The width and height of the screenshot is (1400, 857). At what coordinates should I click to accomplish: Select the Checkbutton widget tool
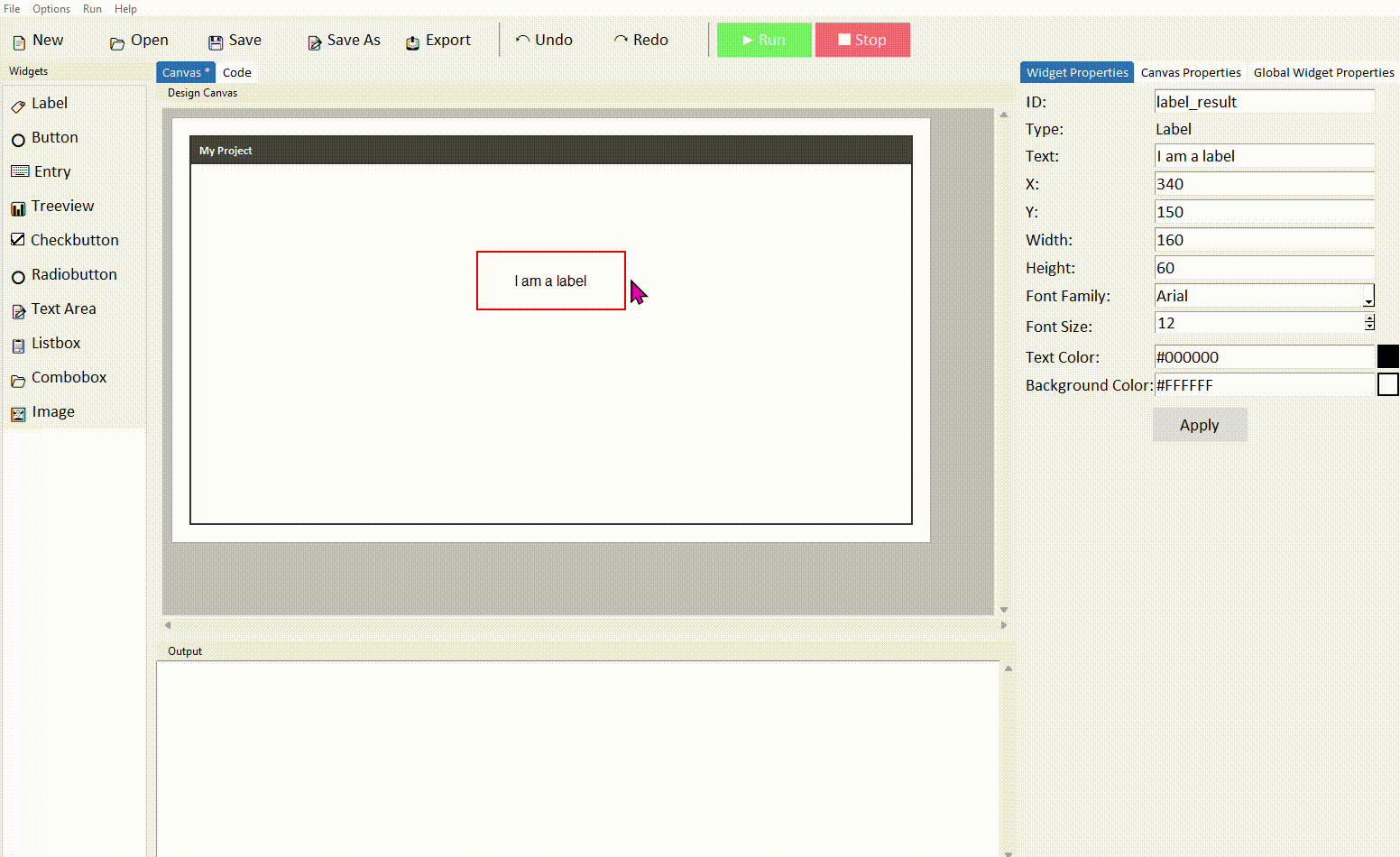75,240
